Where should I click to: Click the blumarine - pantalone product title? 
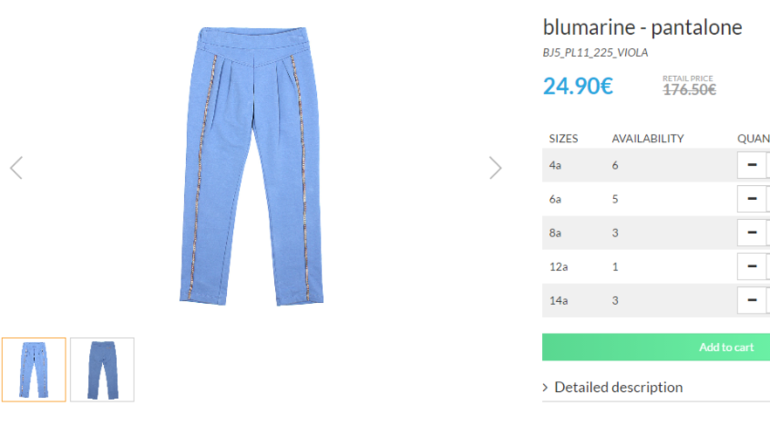[642, 27]
